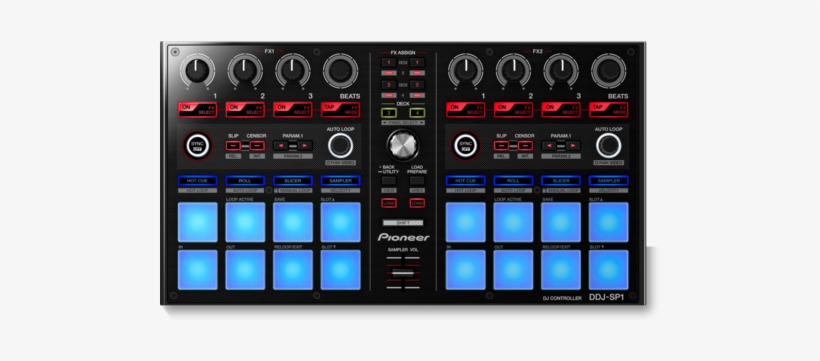820x361 pixels.
Task: Click the FX2 BEATS rotary encoder
Action: click(x=609, y=71)
